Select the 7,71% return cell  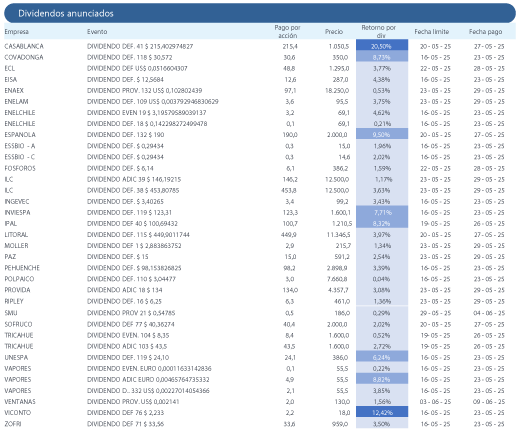point(382,212)
